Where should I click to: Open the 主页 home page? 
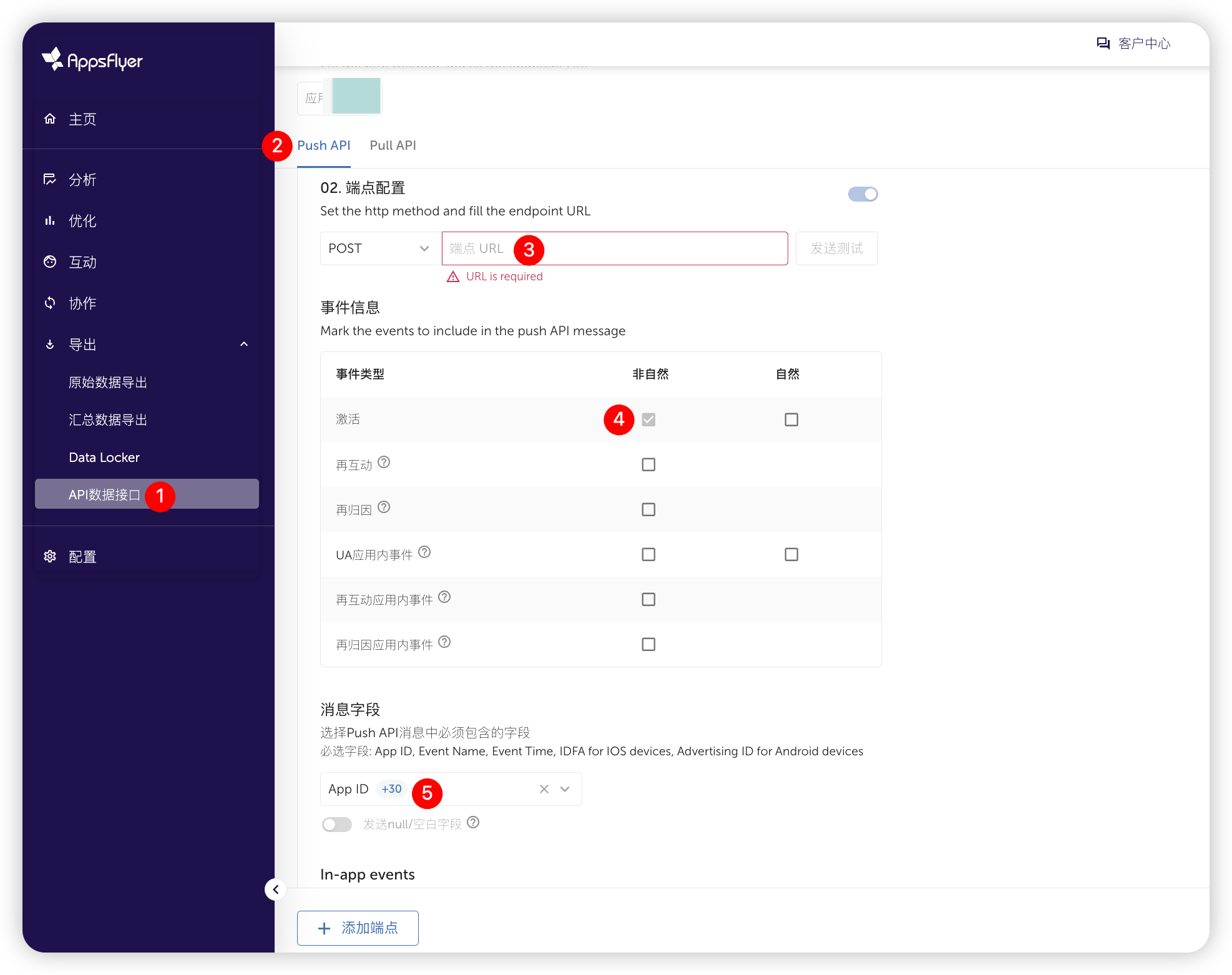tap(82, 119)
